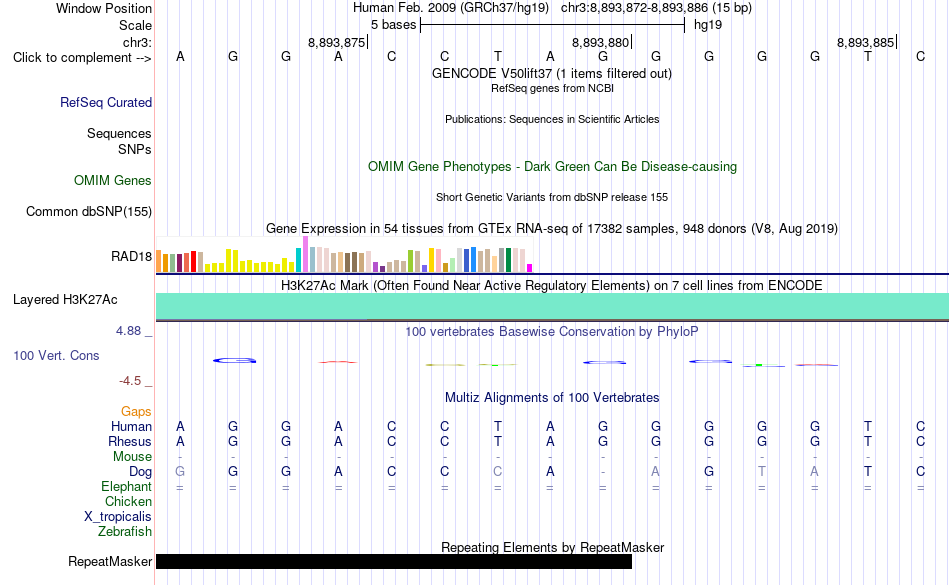The image size is (950, 585).
Task: Click the SNPs track label
Action: tap(135, 149)
